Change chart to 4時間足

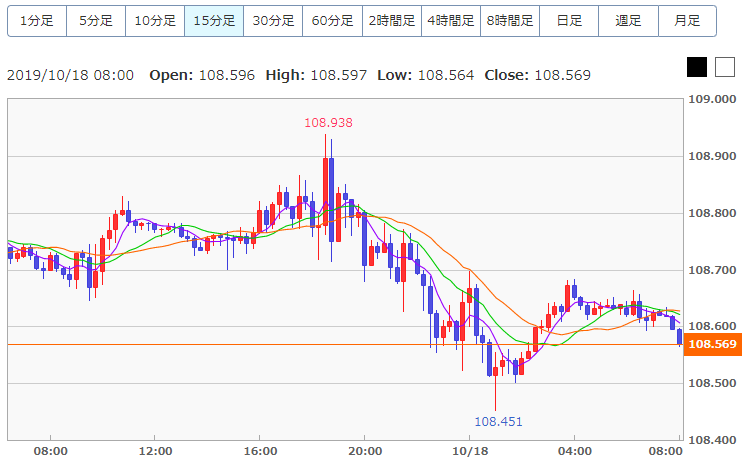451,21
